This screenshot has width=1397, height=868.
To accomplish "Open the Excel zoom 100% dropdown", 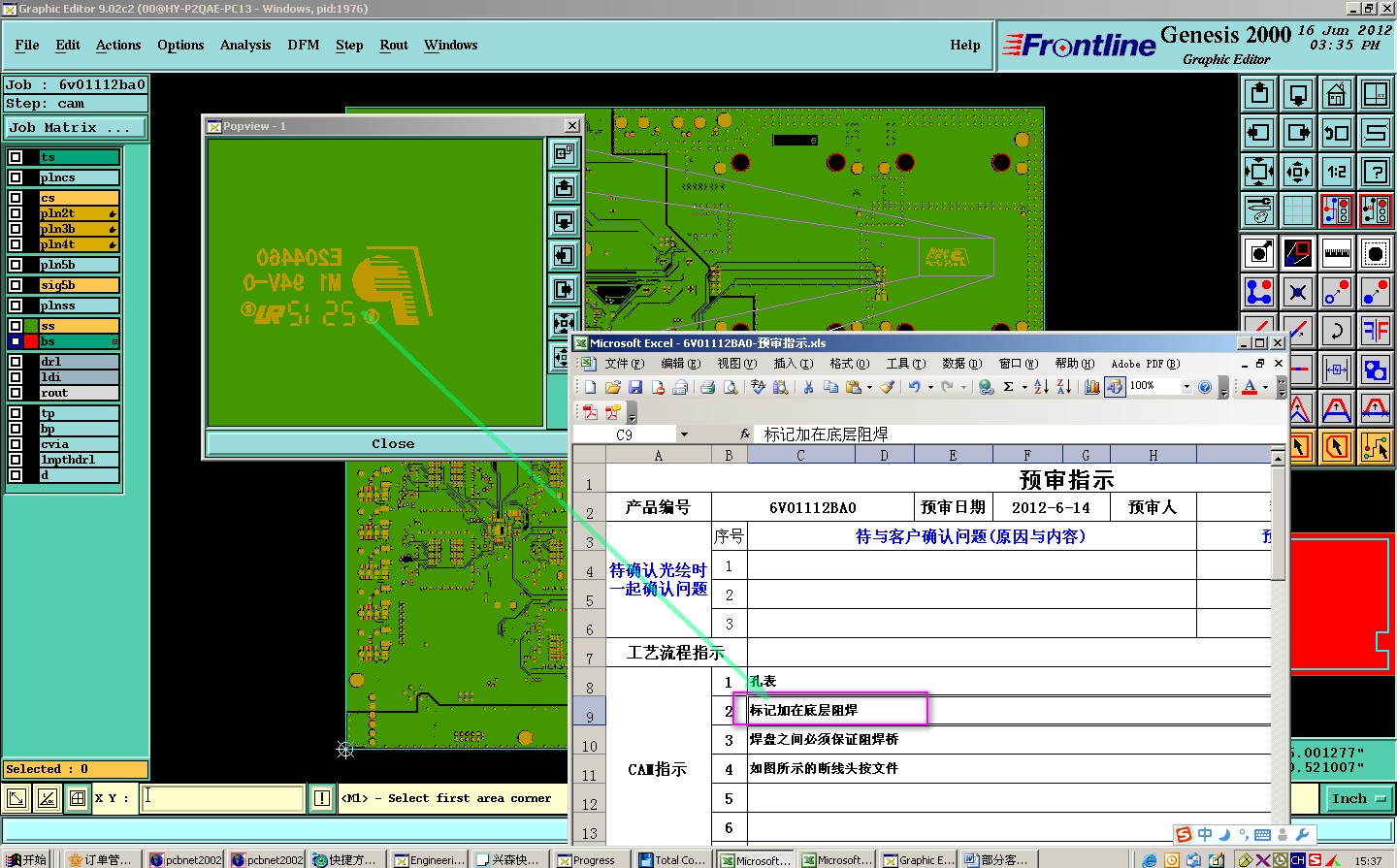I will pos(1186,386).
